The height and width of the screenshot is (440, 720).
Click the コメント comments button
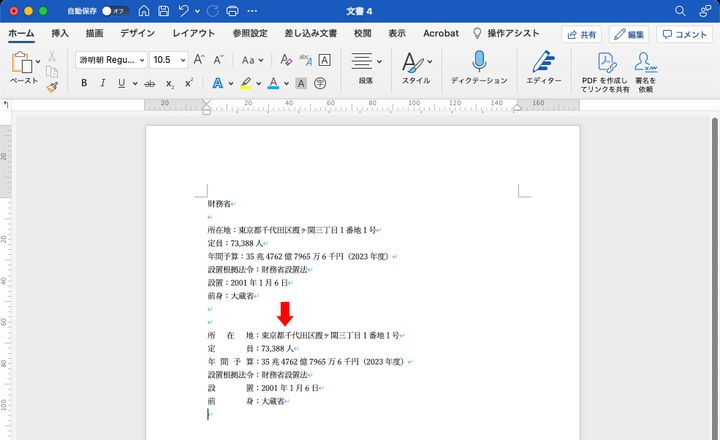click(x=685, y=34)
